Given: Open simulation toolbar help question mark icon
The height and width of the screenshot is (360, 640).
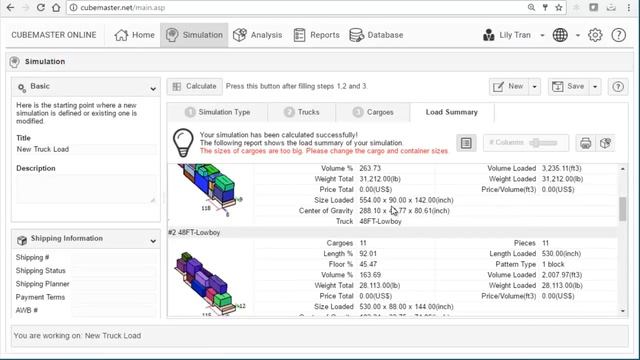Looking at the screenshot, I should point(618,87).
